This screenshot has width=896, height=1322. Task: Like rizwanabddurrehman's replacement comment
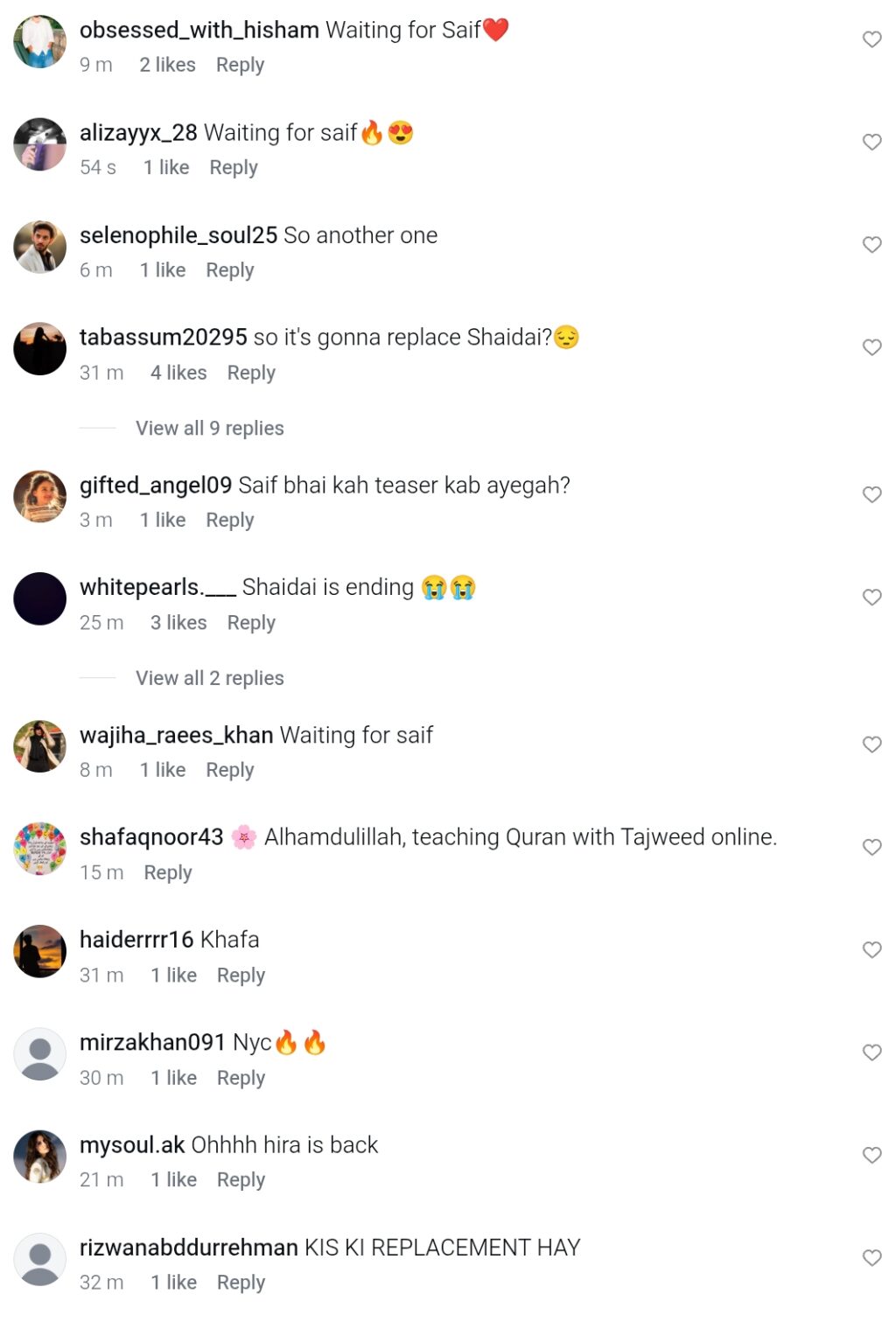pyautogui.click(x=871, y=1257)
